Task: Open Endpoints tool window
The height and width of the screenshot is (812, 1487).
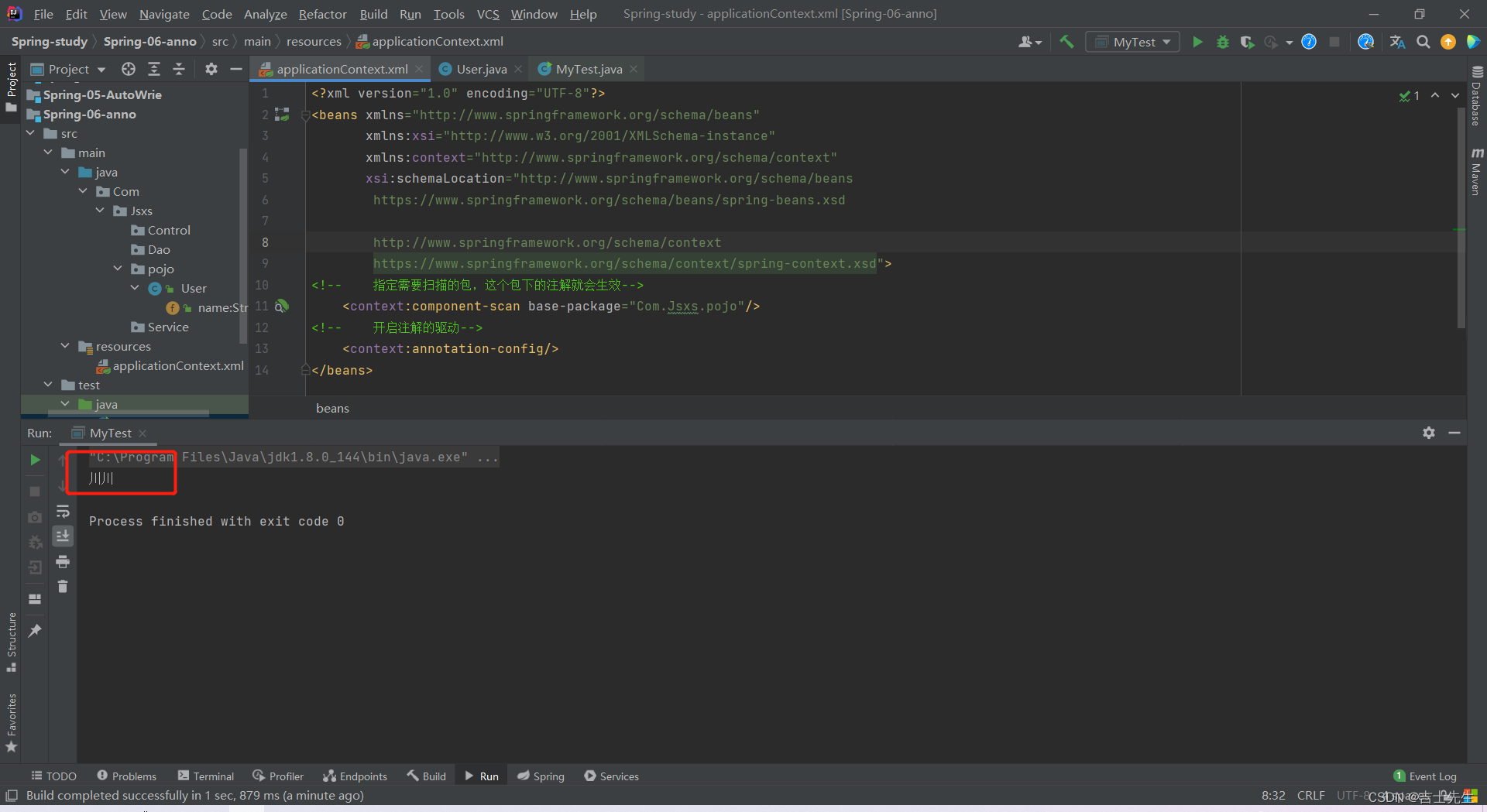Action: tap(355, 776)
